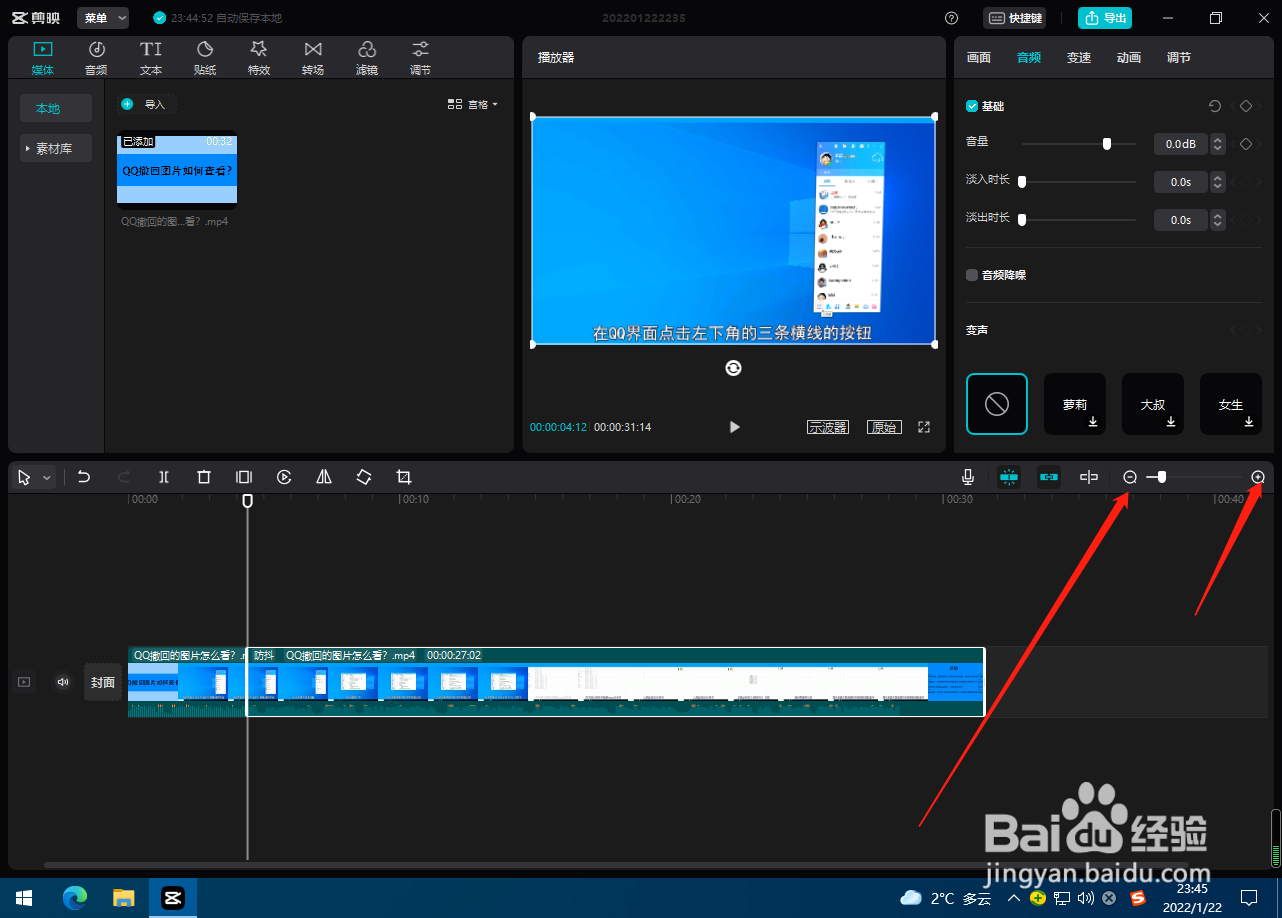Viewport: 1282px width, 918px height.
Task: Open the 转场 transitions tab
Action: [313, 58]
